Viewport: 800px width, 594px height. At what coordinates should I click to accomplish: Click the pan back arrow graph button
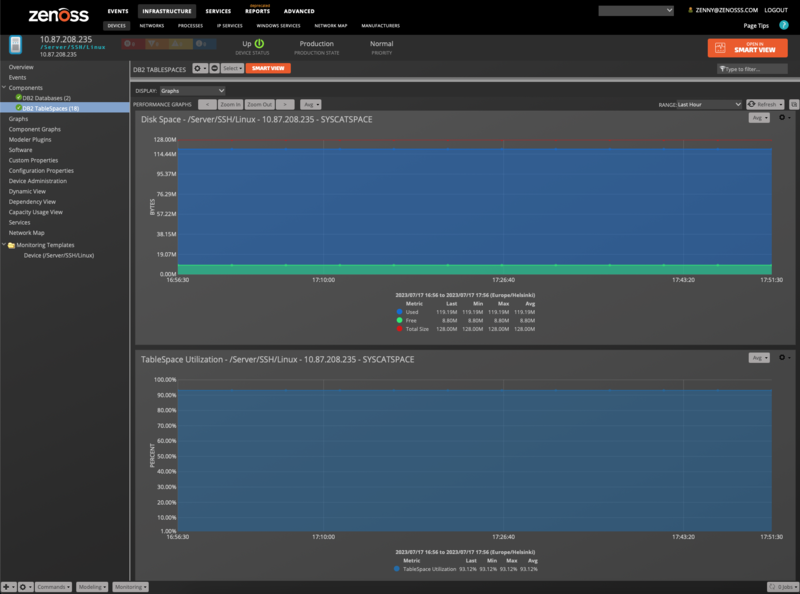207,104
